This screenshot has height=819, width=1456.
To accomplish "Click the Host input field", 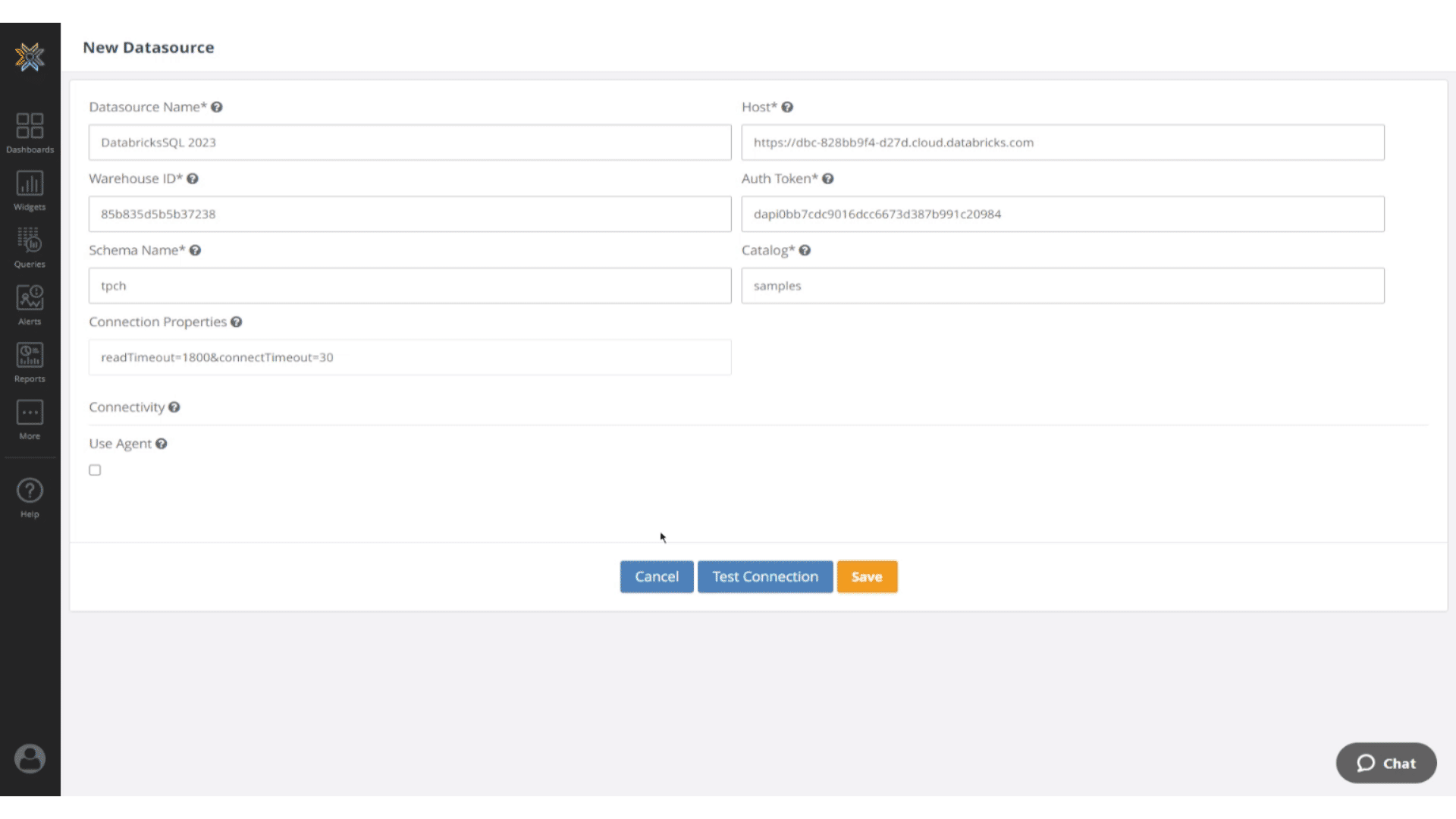I will (1062, 141).
